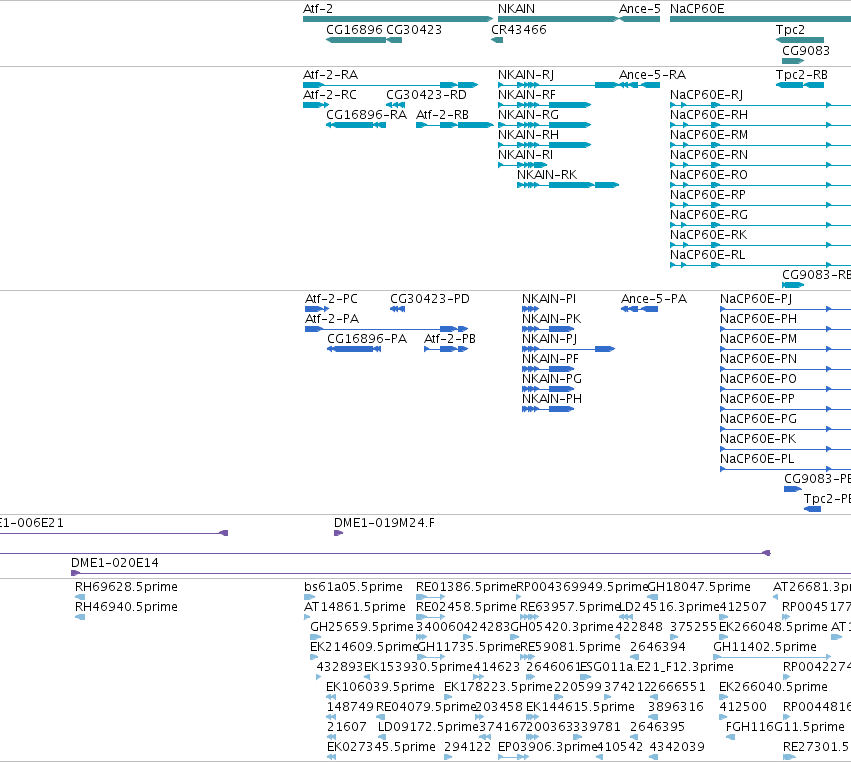Click the CG30423 gene label
This screenshot has width=851, height=762.
(414, 29)
